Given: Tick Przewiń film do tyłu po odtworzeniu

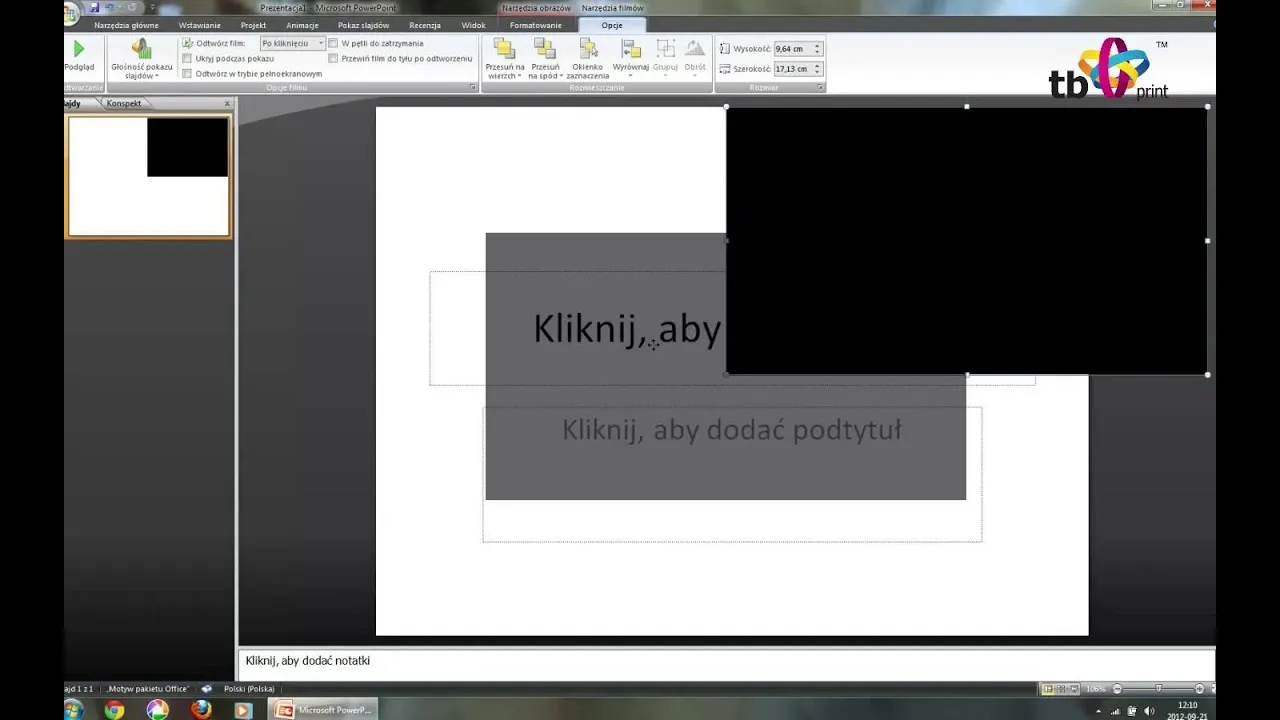Looking at the screenshot, I should 334,59.
